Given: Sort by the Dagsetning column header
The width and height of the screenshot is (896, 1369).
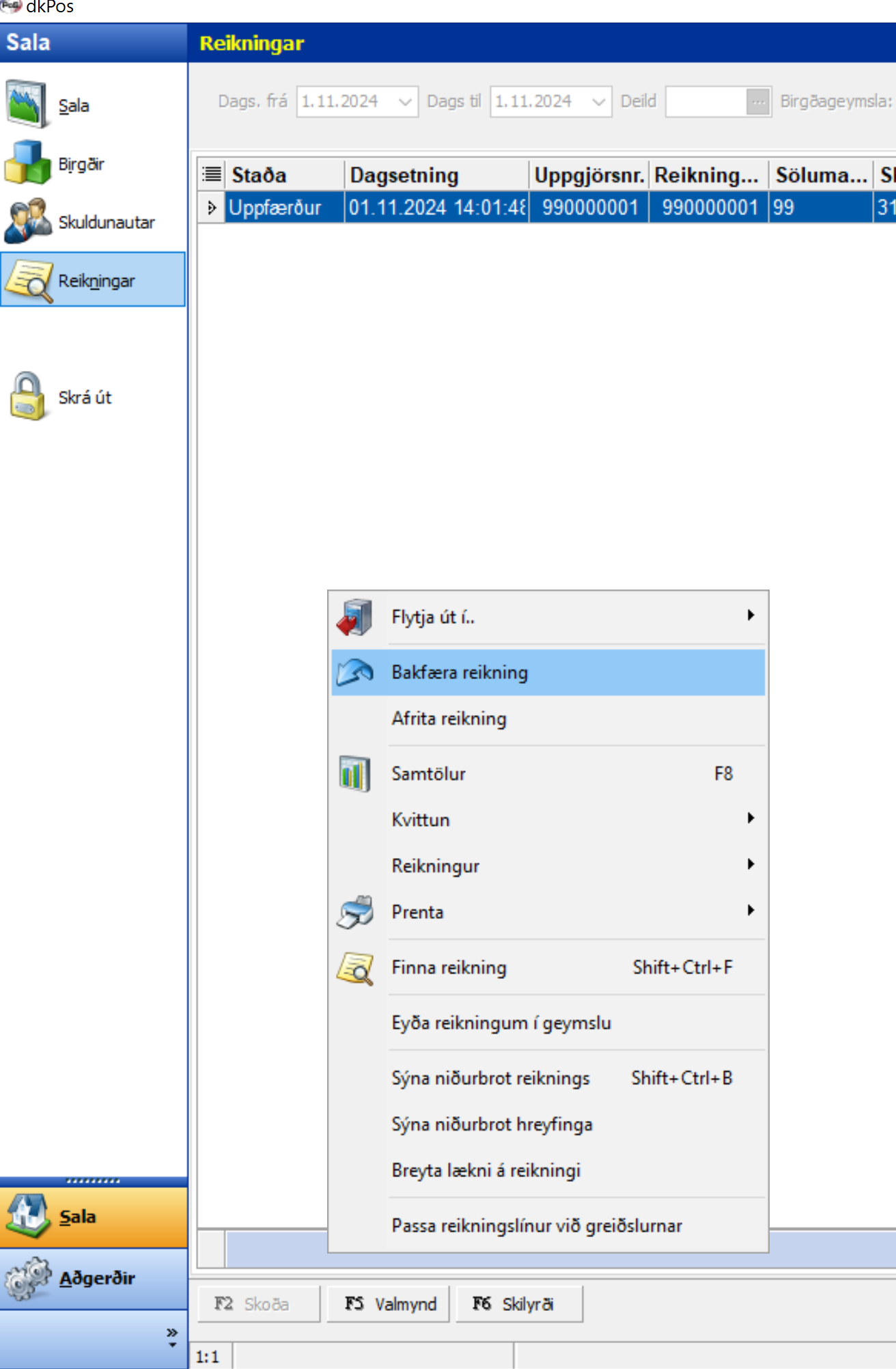Looking at the screenshot, I should (x=435, y=175).
